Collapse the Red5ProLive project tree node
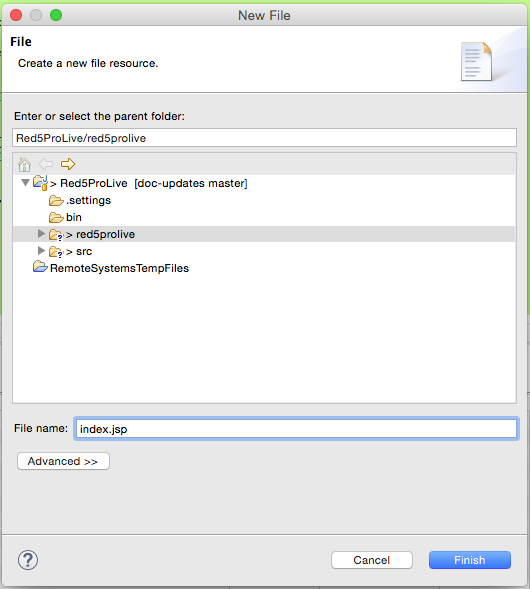This screenshot has width=530, height=589. tap(25, 183)
